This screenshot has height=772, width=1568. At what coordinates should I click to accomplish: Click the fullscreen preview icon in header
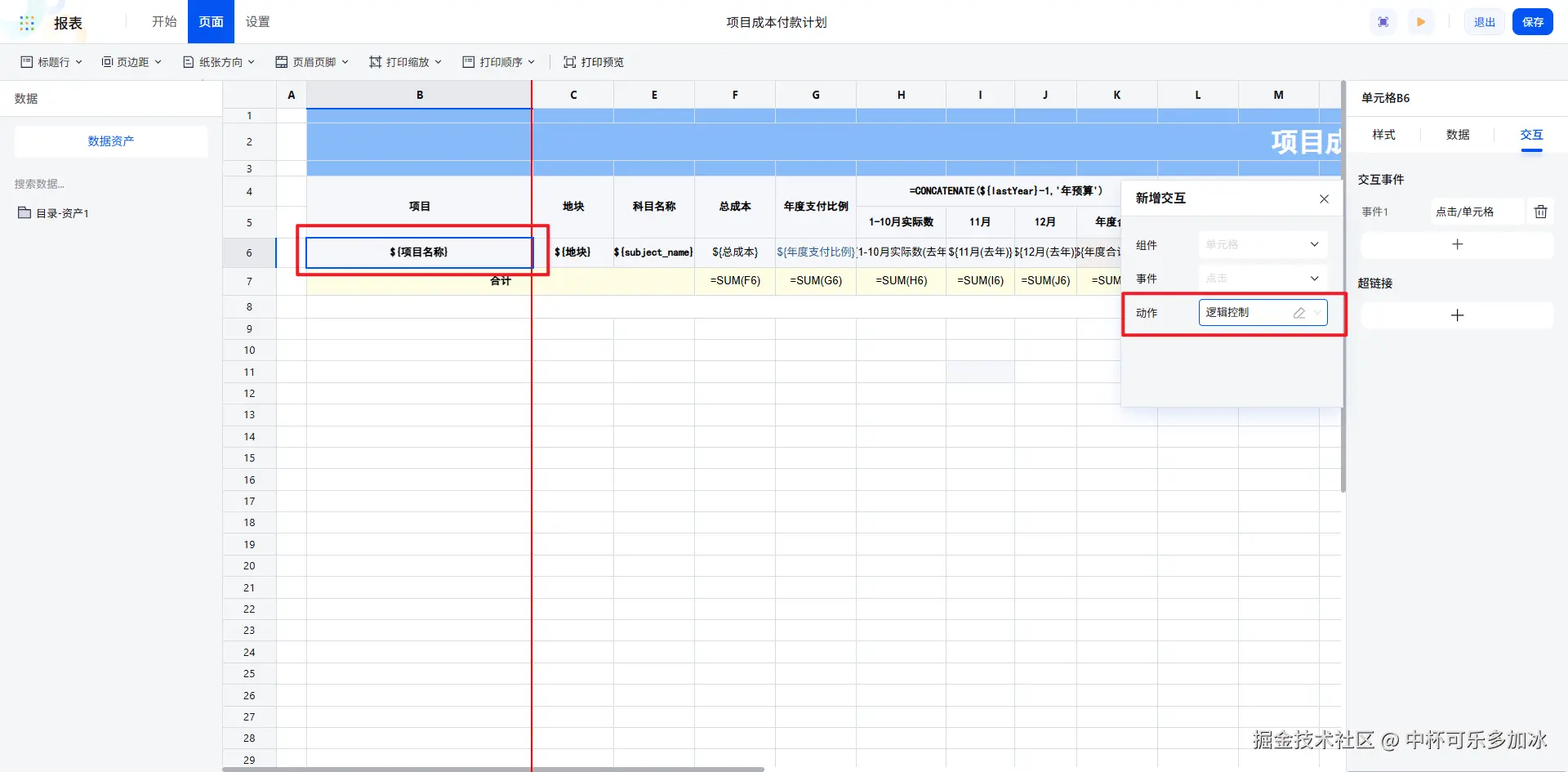click(x=1383, y=22)
